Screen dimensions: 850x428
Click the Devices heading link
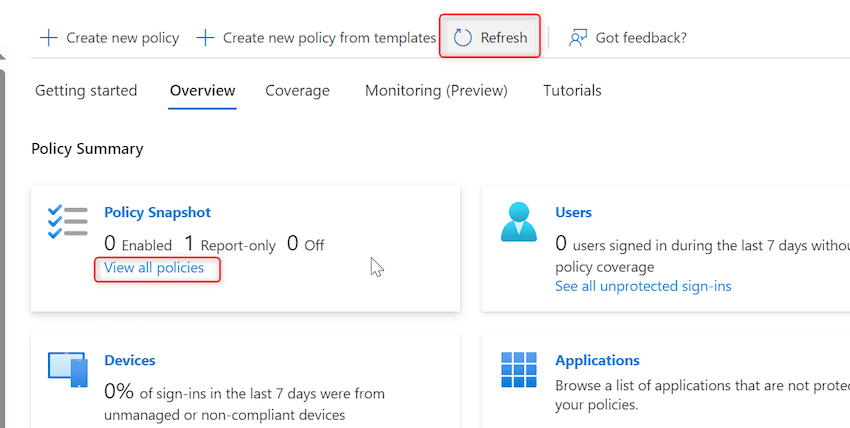click(x=130, y=360)
